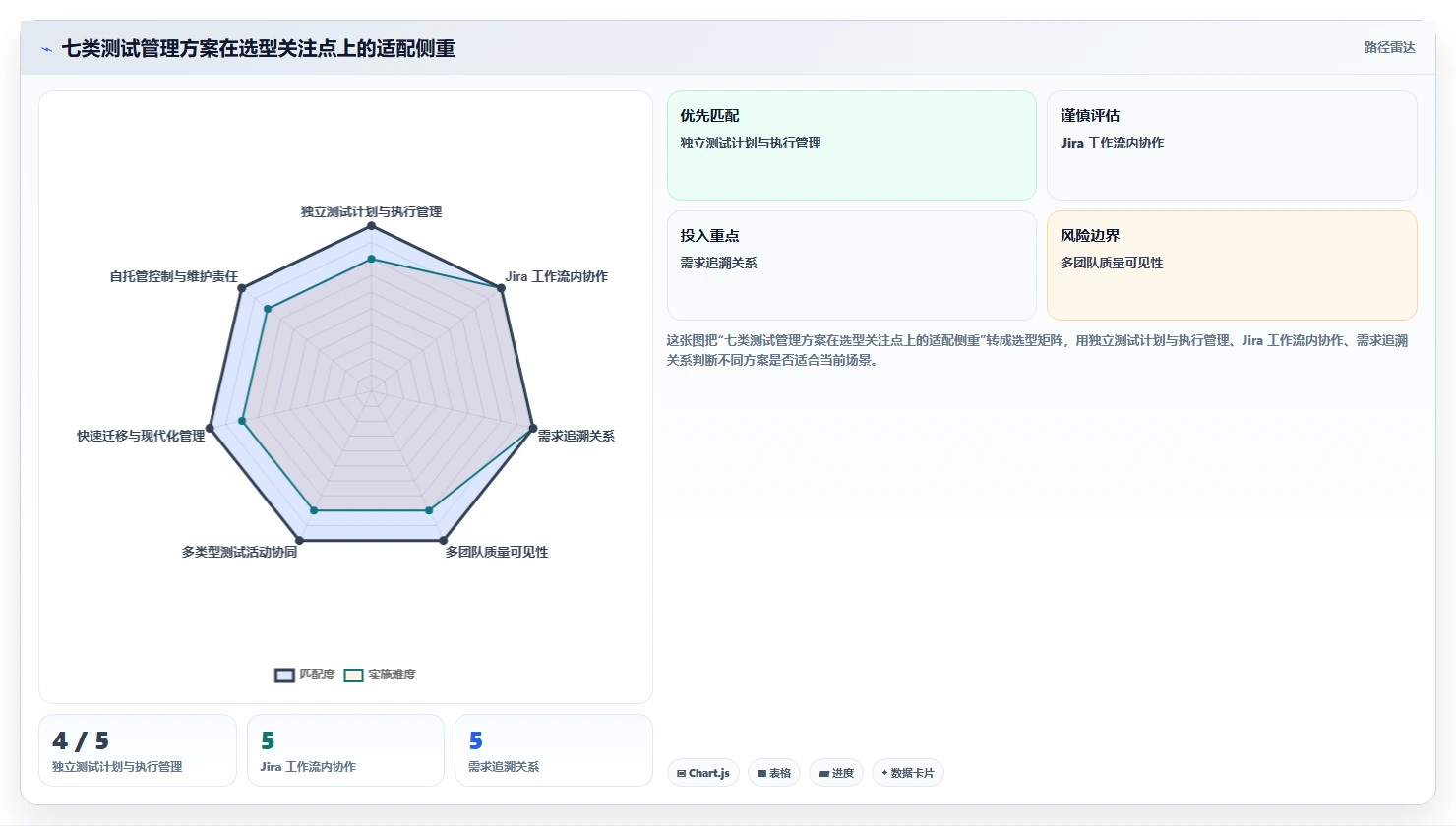Viewport: 1456px width, 826px height.
Task: Click the 路径雷达 label in the header
Action: pyautogui.click(x=1390, y=47)
